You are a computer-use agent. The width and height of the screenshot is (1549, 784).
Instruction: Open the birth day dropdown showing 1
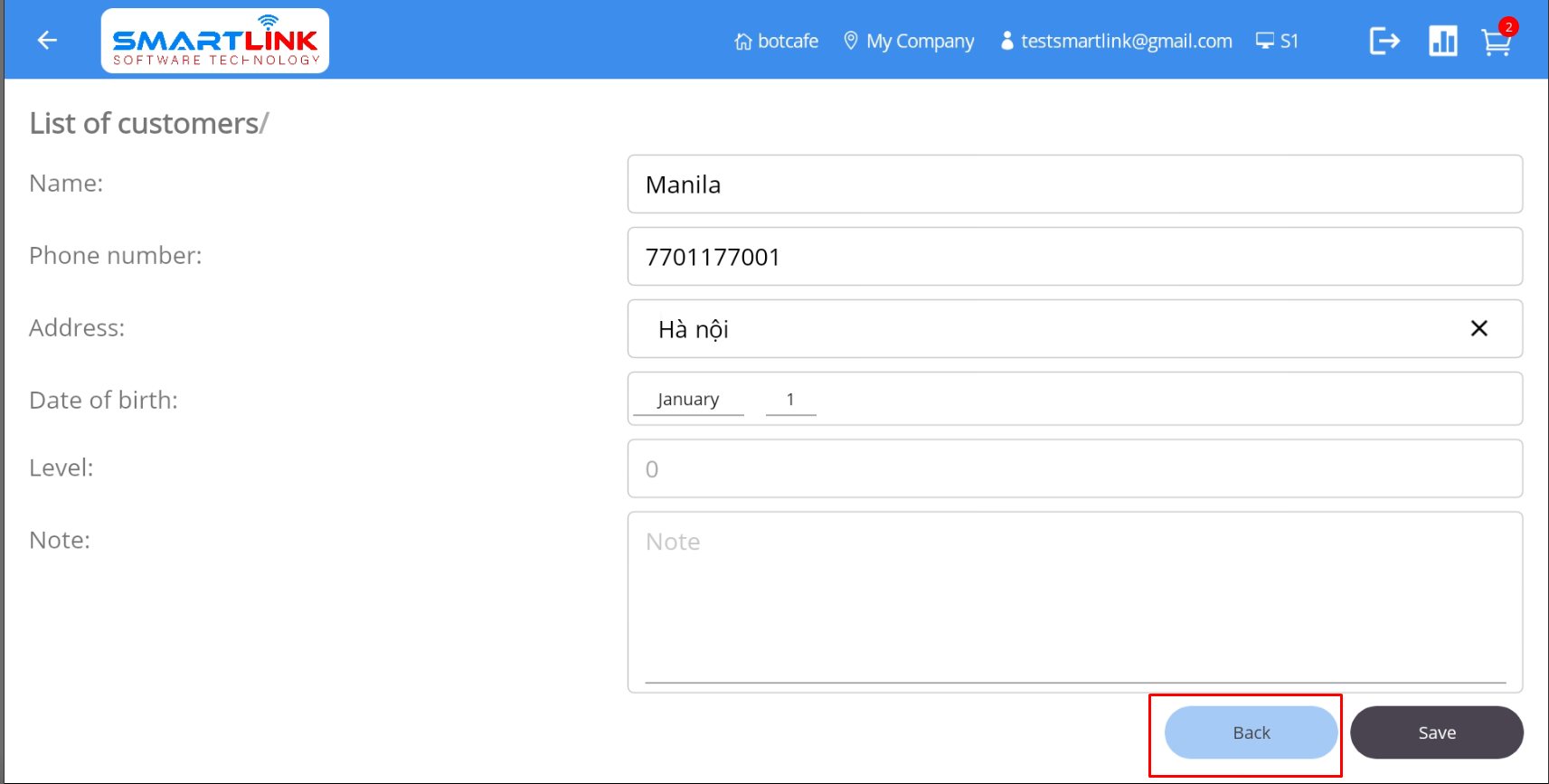pos(790,400)
